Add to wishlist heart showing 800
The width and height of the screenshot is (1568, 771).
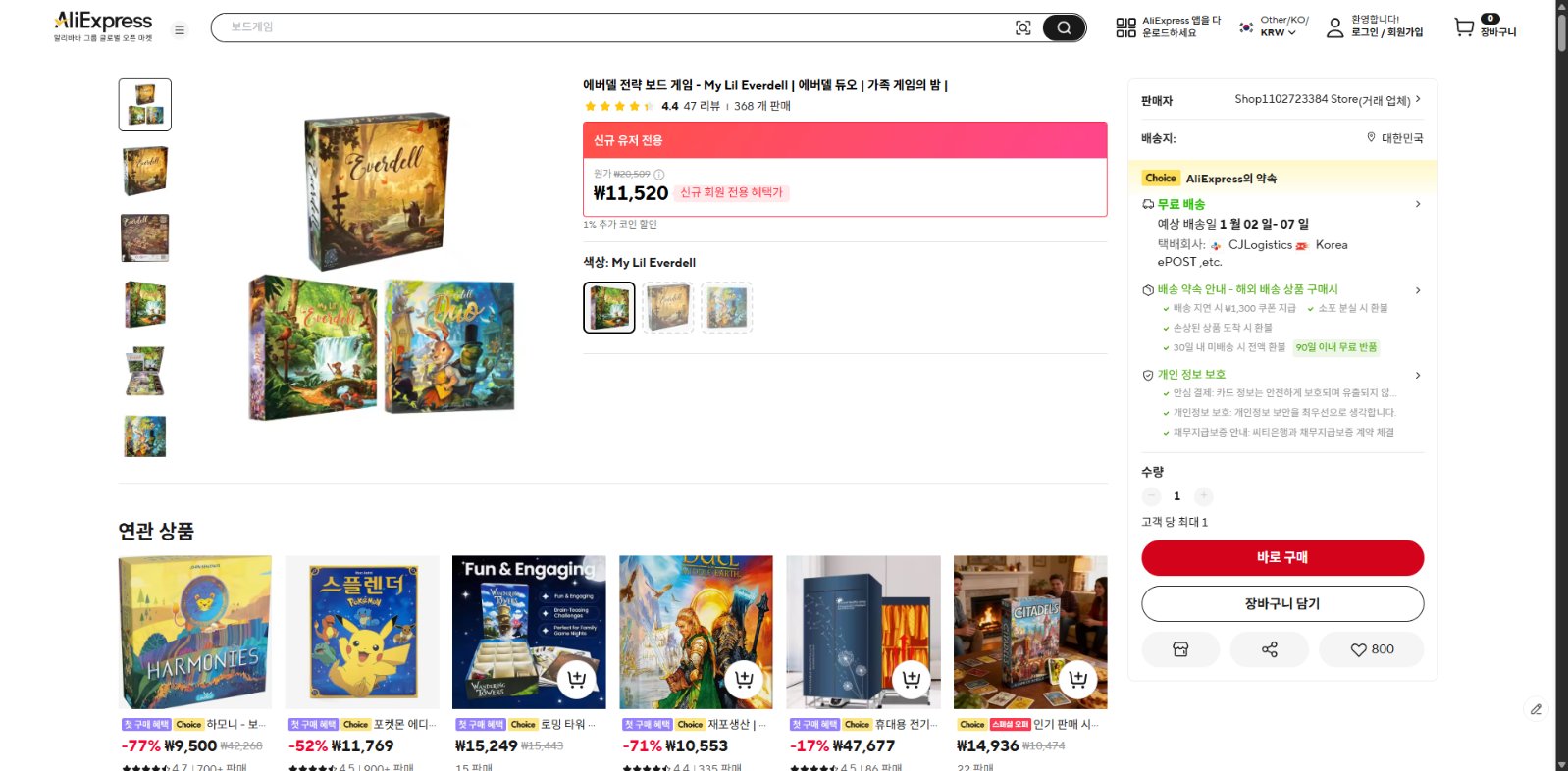1371,649
